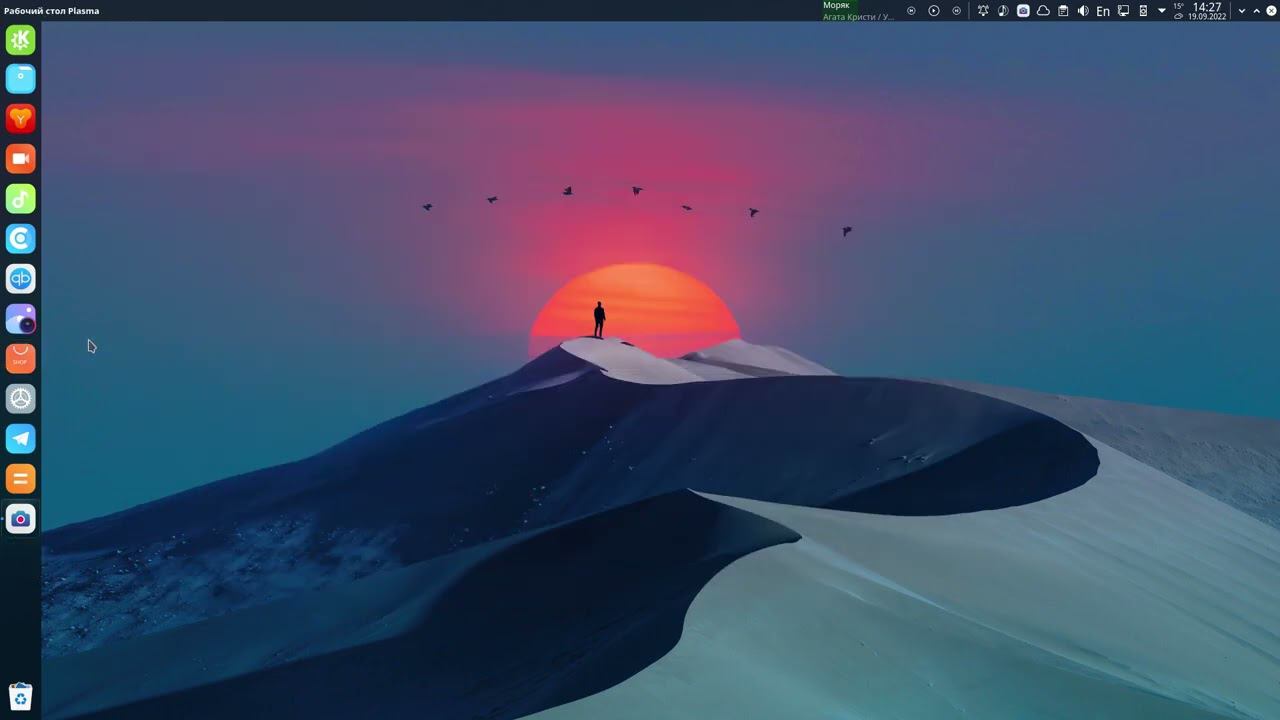Click the screenshot camera tray icon

pyautogui.click(x=1023, y=11)
